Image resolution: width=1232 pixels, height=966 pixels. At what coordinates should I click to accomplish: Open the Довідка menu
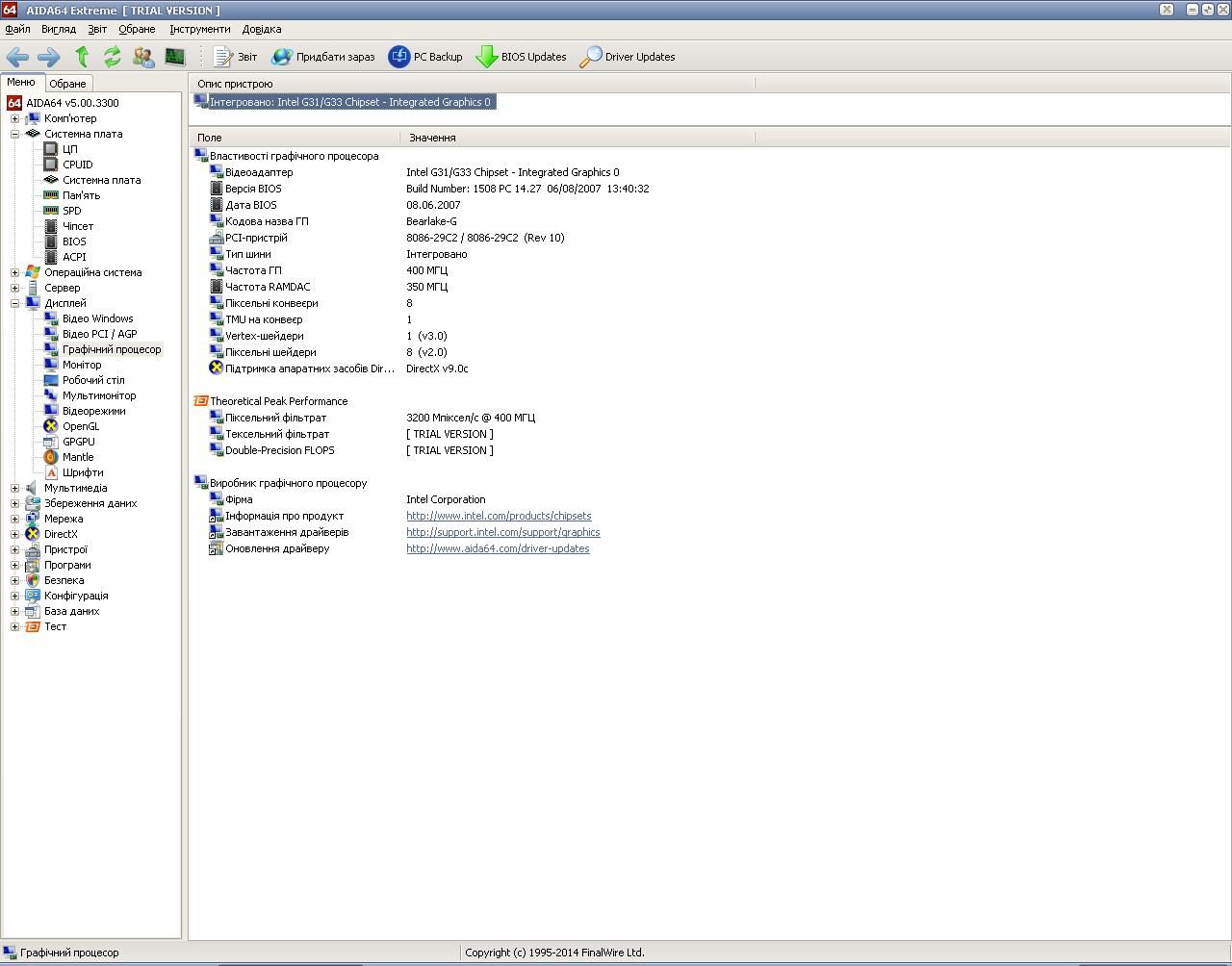click(x=262, y=29)
